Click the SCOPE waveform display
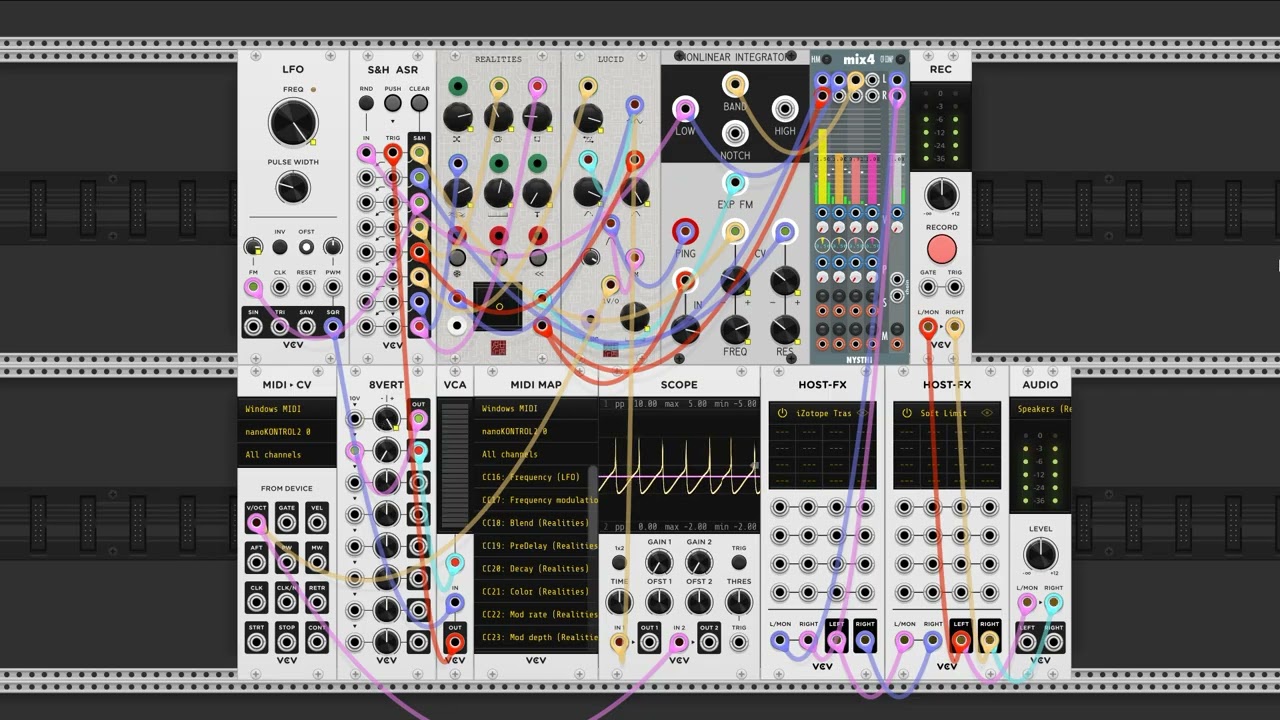This screenshot has height=720, width=1280. click(679, 465)
